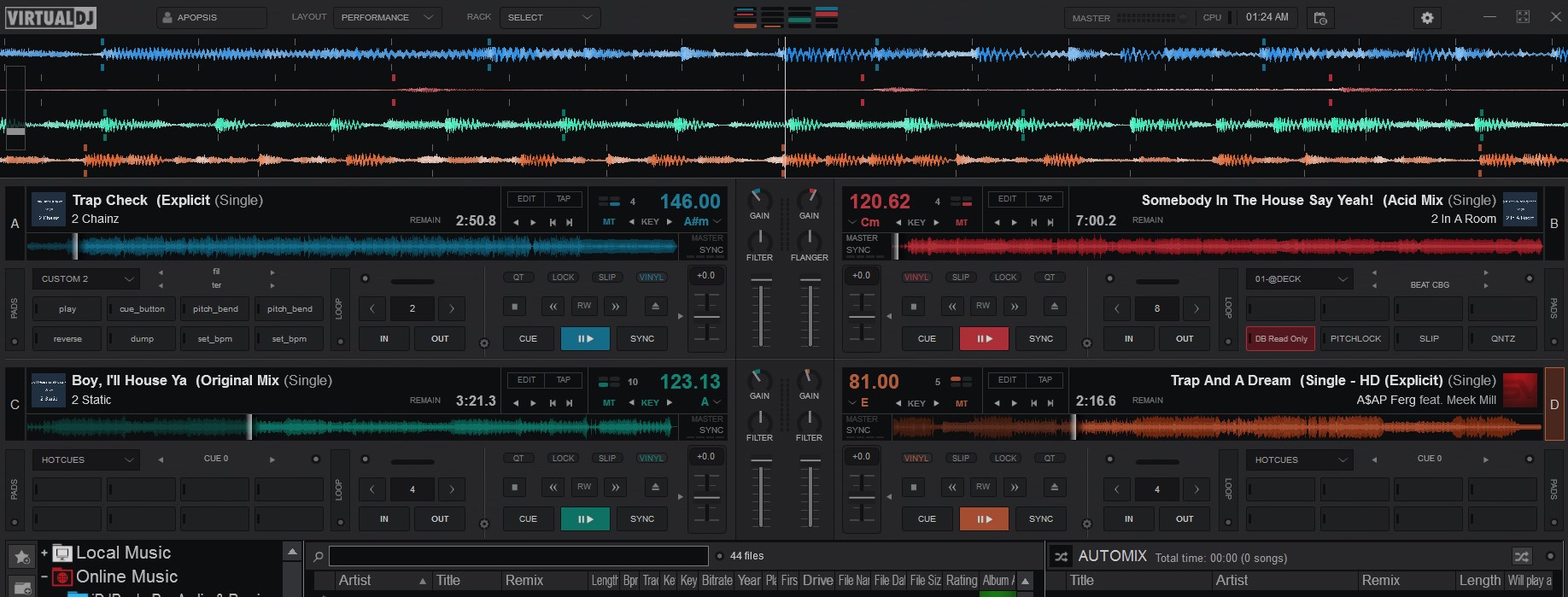This screenshot has width=1568, height=597.
Task: Click the Automix icon beside the AUTOMIX title
Action: [x=1061, y=557]
